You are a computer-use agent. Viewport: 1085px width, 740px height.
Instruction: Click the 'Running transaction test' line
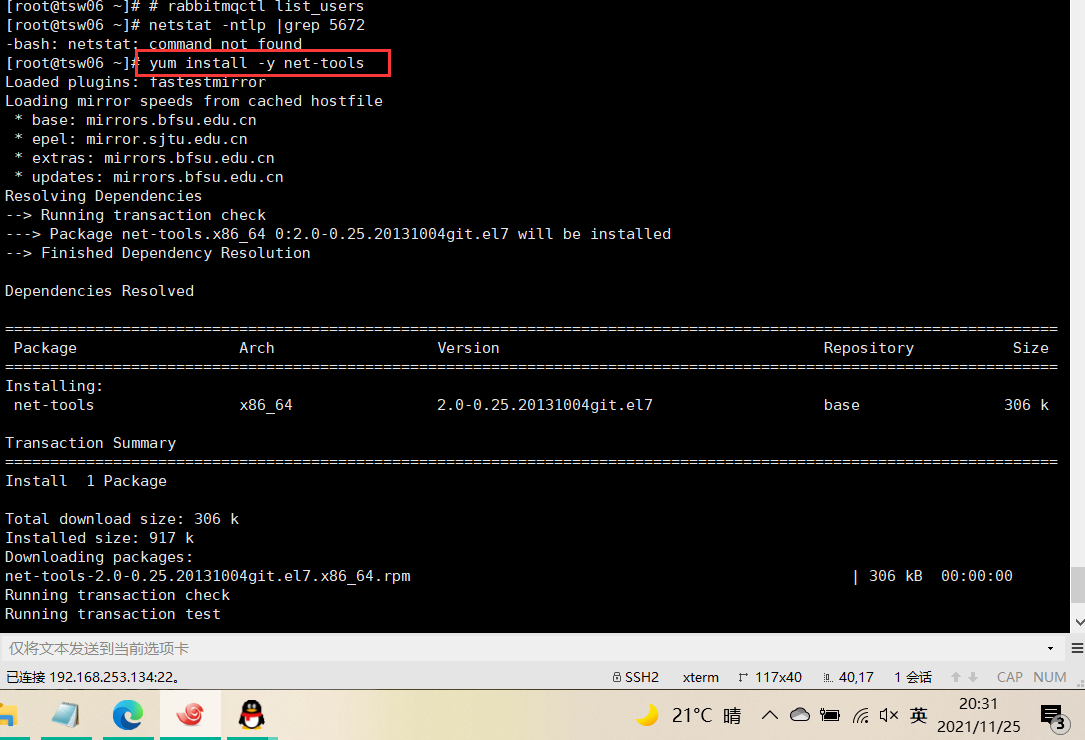(113, 614)
